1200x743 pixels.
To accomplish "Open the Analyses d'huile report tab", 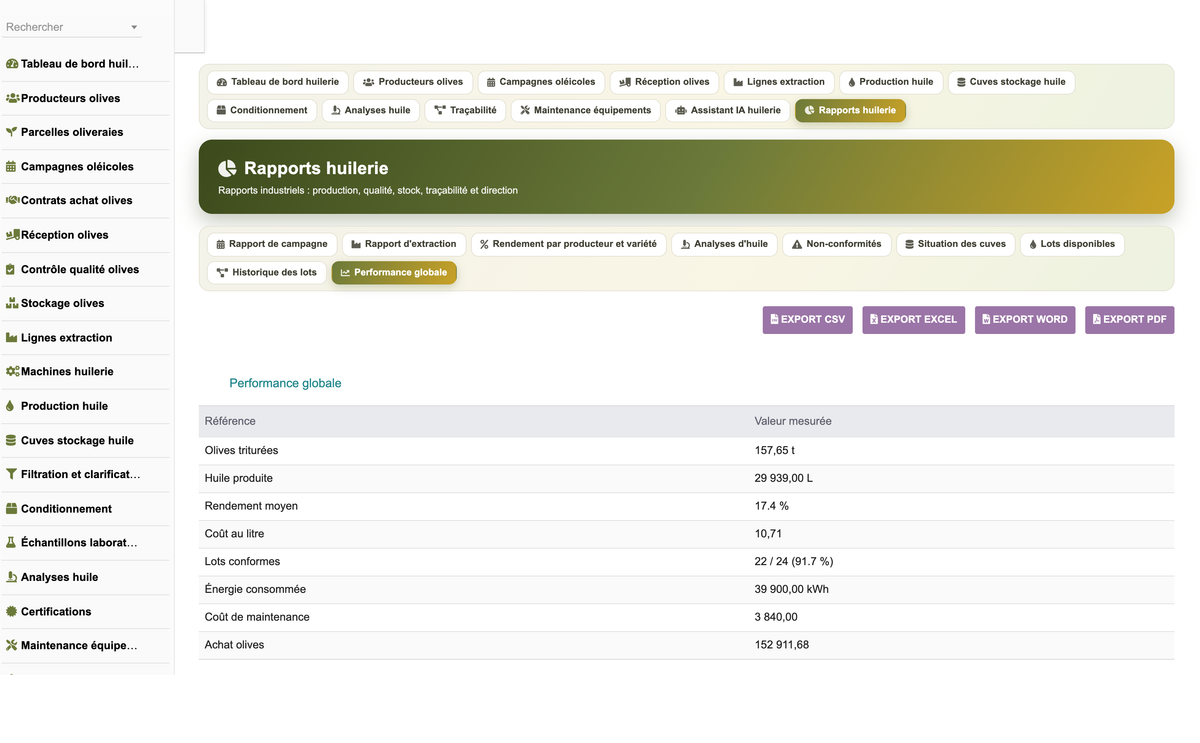I will tap(724, 244).
